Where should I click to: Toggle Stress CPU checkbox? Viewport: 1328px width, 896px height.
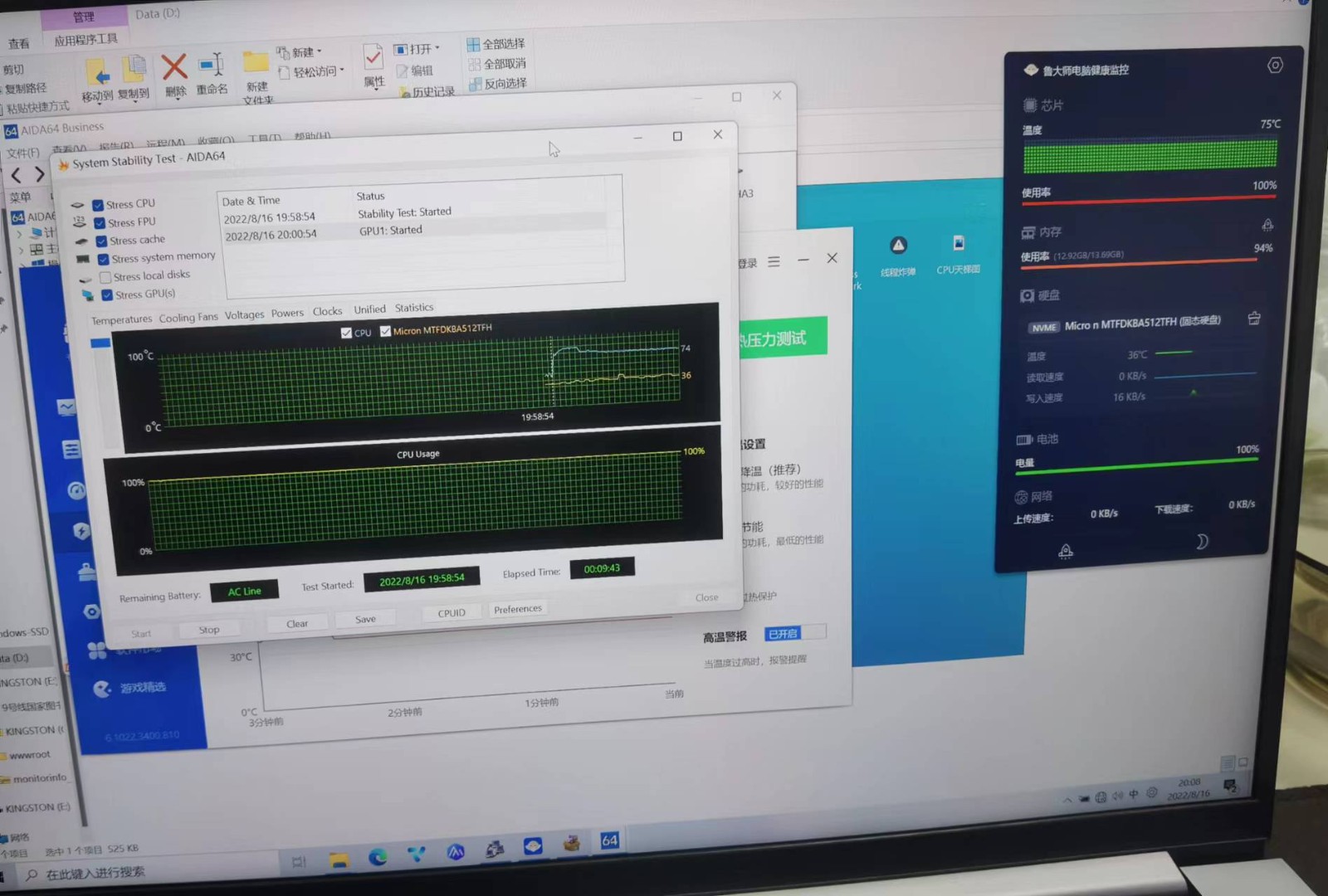pos(98,205)
